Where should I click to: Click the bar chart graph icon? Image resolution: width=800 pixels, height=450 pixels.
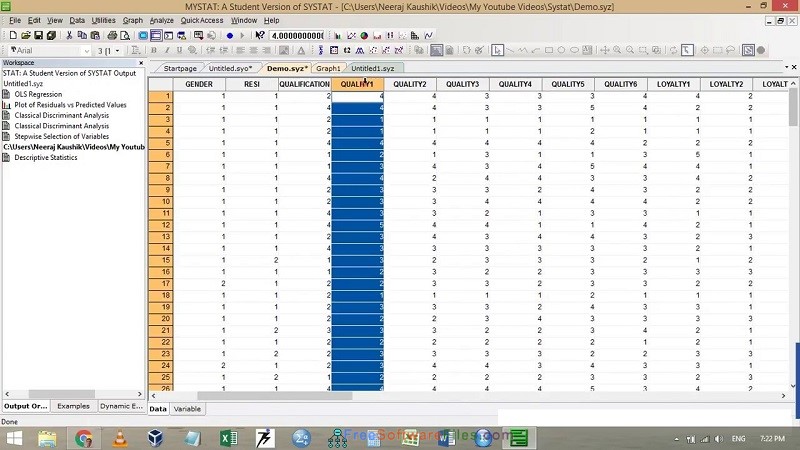(x=338, y=35)
